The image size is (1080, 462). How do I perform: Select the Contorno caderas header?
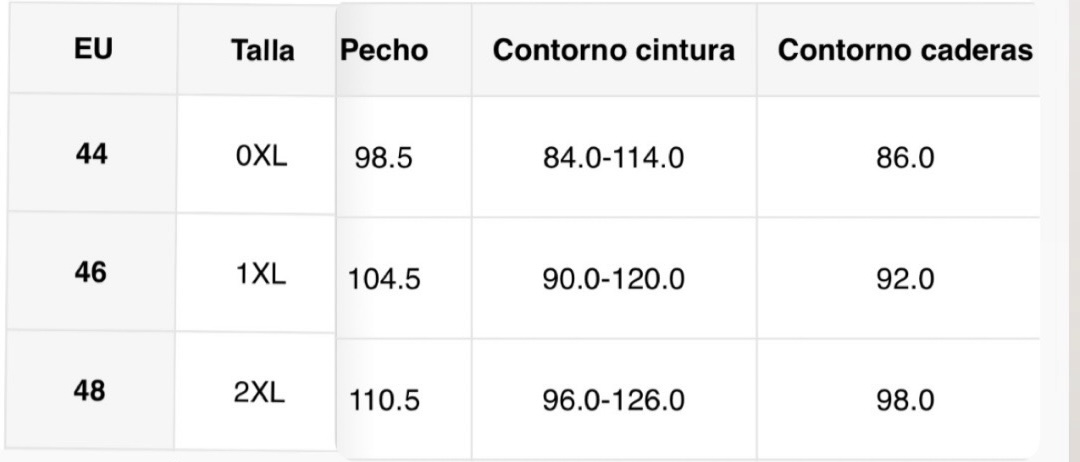coord(904,51)
